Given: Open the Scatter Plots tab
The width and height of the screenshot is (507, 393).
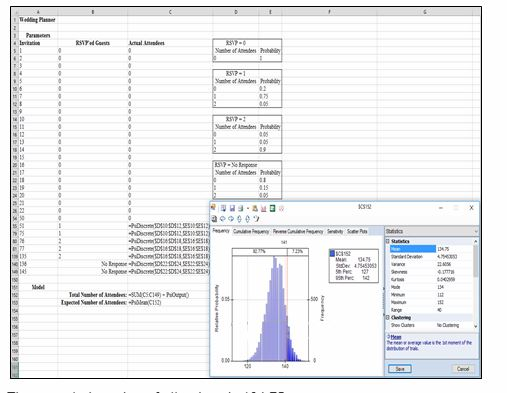Looking at the screenshot, I should [x=357, y=231].
